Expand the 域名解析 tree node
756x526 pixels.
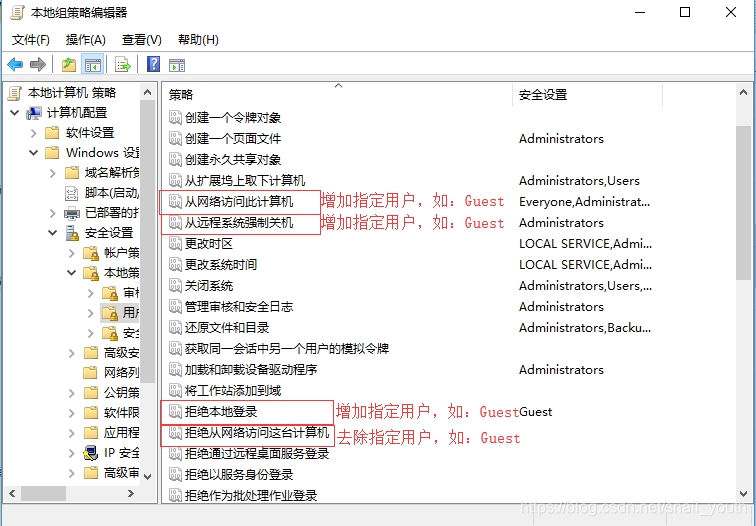(x=53, y=173)
